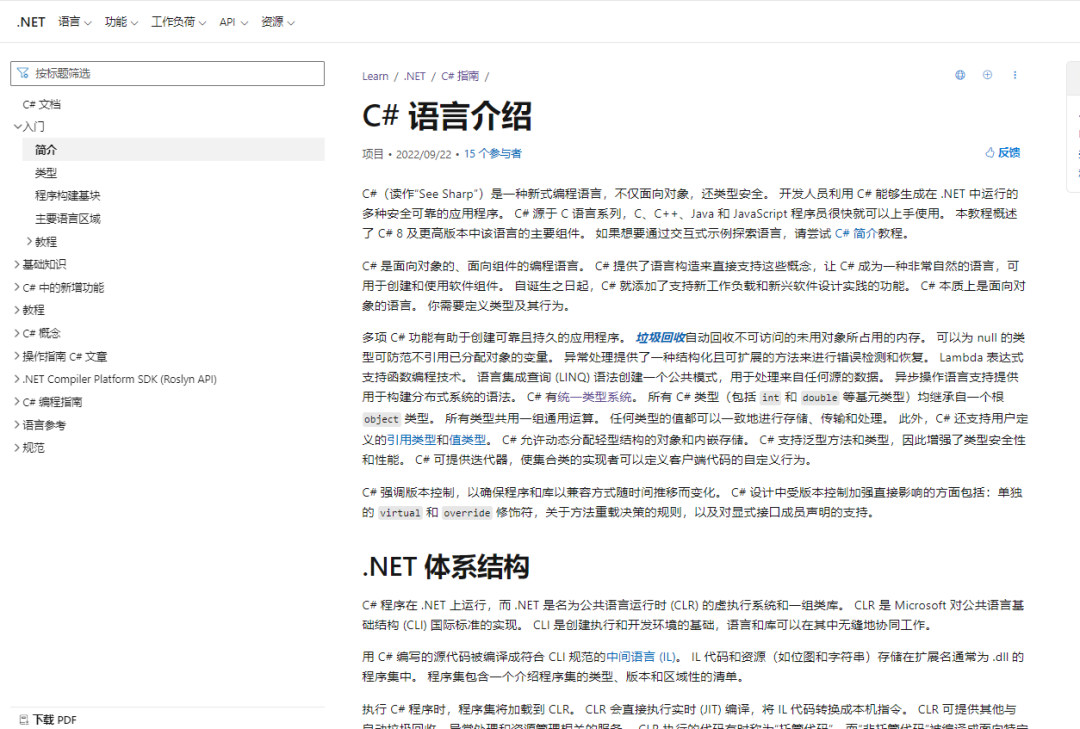The width and height of the screenshot is (1080, 729).
Task: Click the 下载 PDF download icon
Action: pyautogui.click(x=24, y=719)
